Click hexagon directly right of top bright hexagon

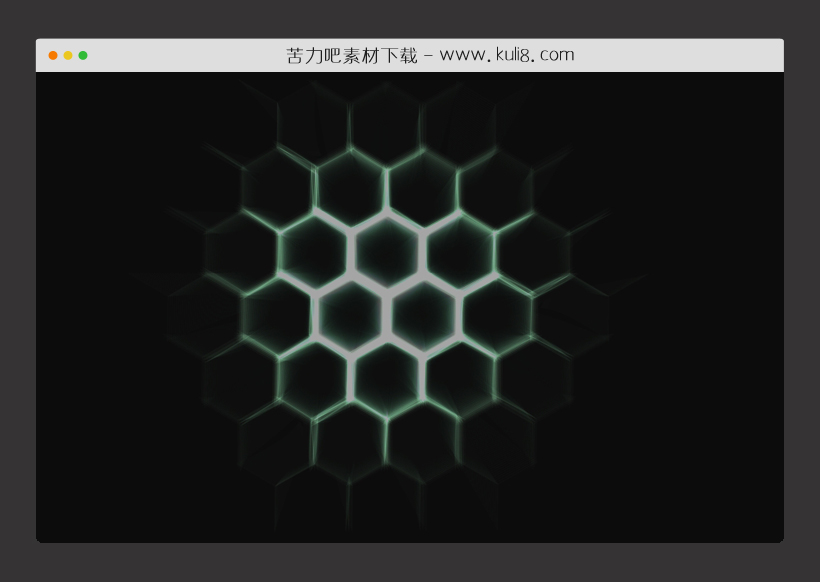click(x=460, y=250)
